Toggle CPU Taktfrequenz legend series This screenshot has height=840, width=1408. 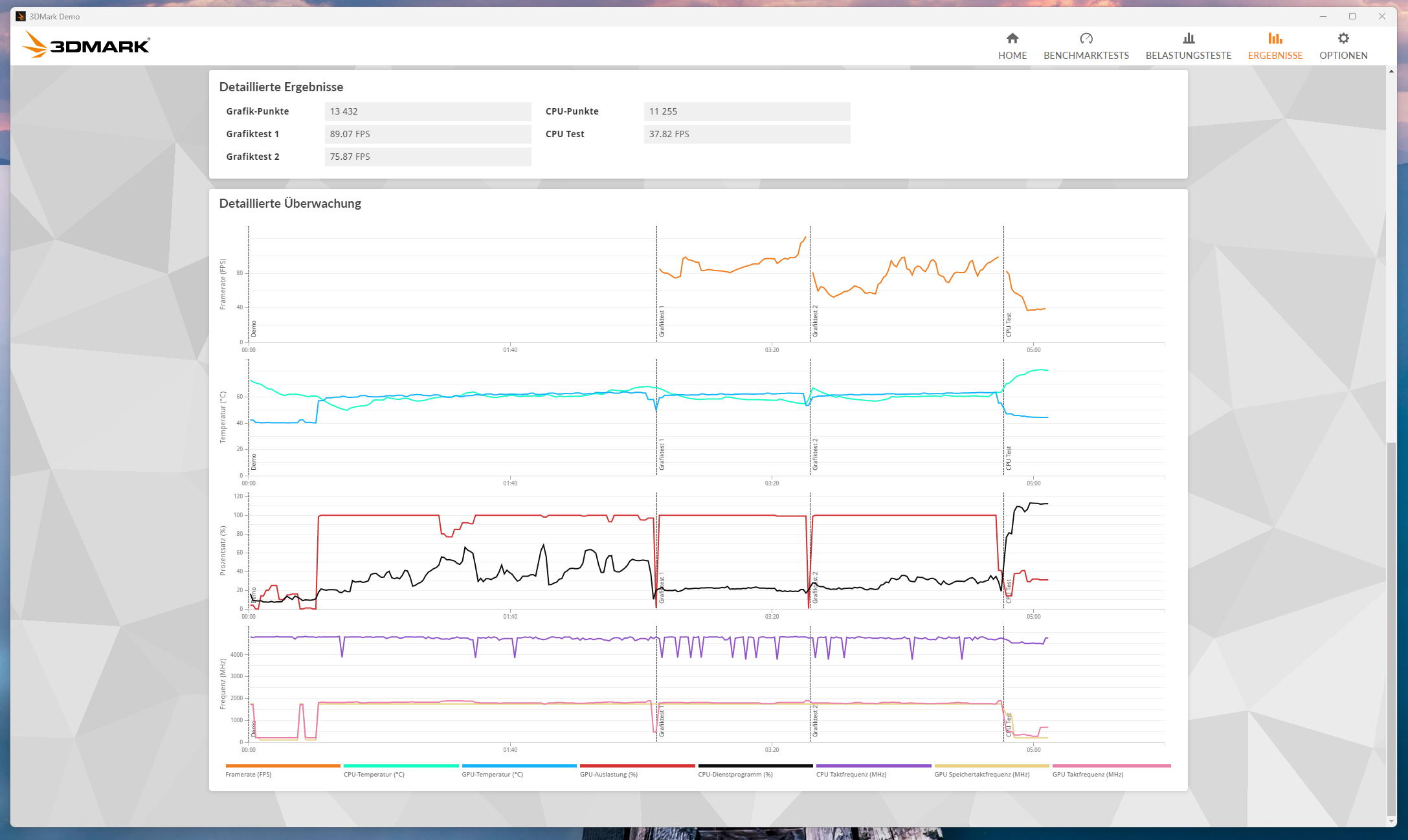pyautogui.click(x=851, y=774)
